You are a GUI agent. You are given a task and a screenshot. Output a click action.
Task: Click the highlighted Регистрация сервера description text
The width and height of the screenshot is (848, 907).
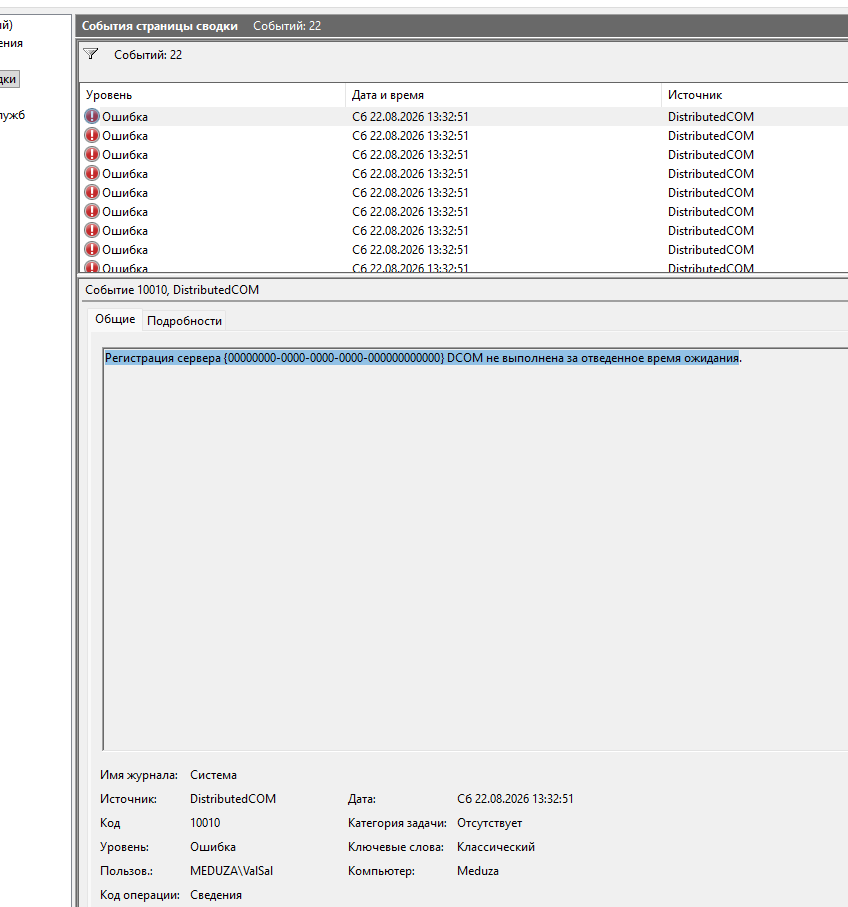422,358
